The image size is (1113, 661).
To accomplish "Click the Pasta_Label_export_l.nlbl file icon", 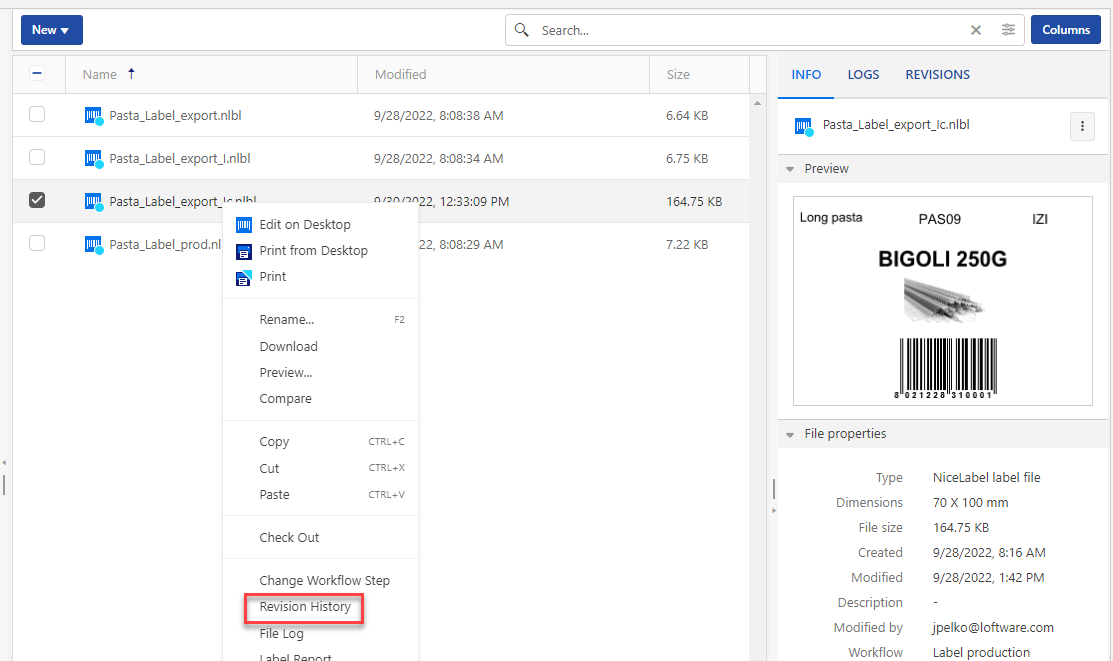I will tap(94, 159).
